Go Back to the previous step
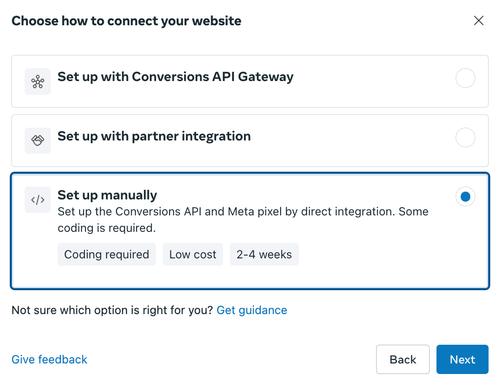 tap(403, 359)
